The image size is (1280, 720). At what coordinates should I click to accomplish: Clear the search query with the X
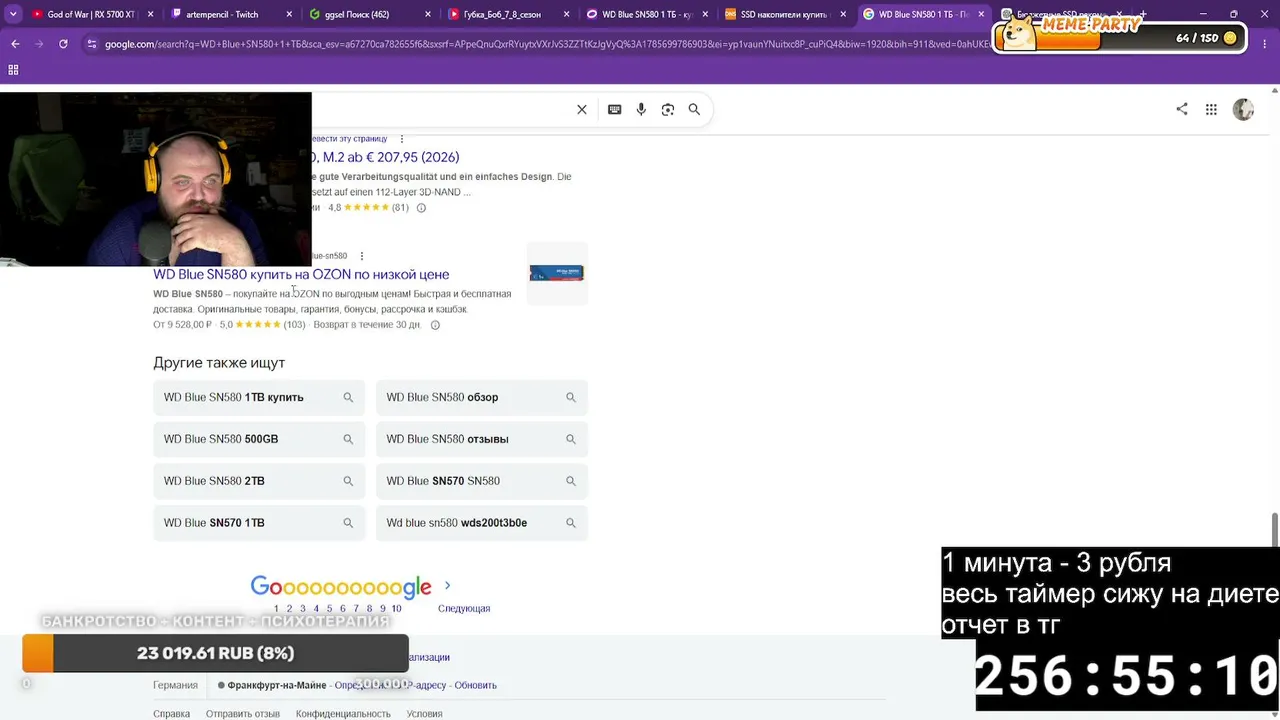[x=582, y=110]
